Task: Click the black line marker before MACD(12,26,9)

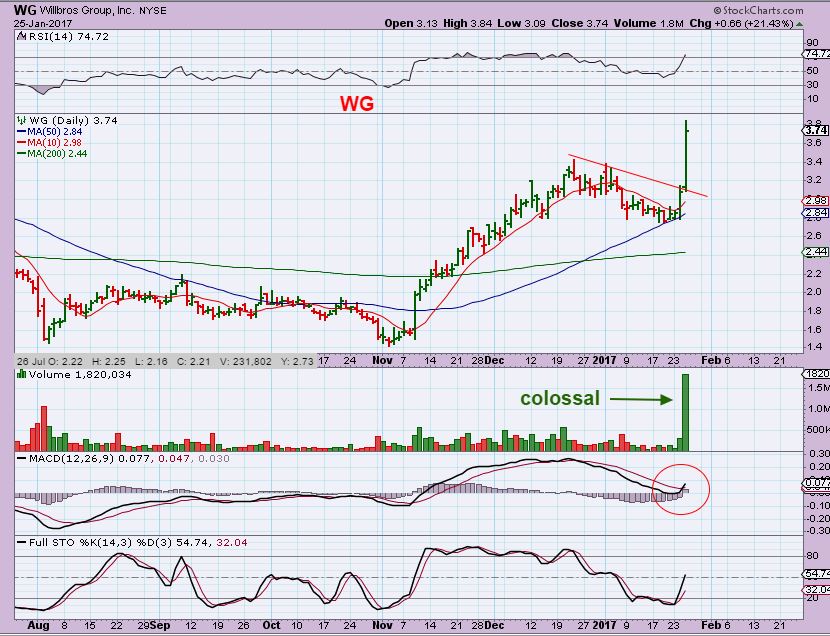Action: point(22,458)
